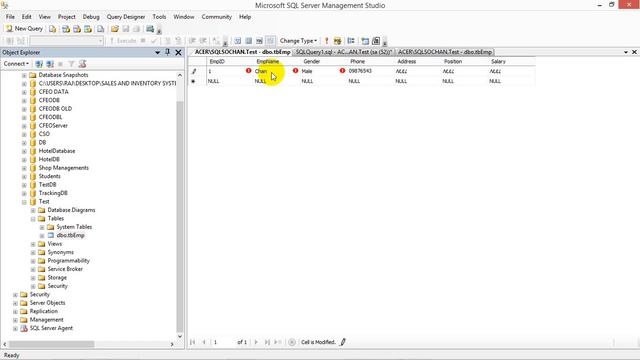Select the Programmability folder
The image size is (640, 360).
[68, 261]
